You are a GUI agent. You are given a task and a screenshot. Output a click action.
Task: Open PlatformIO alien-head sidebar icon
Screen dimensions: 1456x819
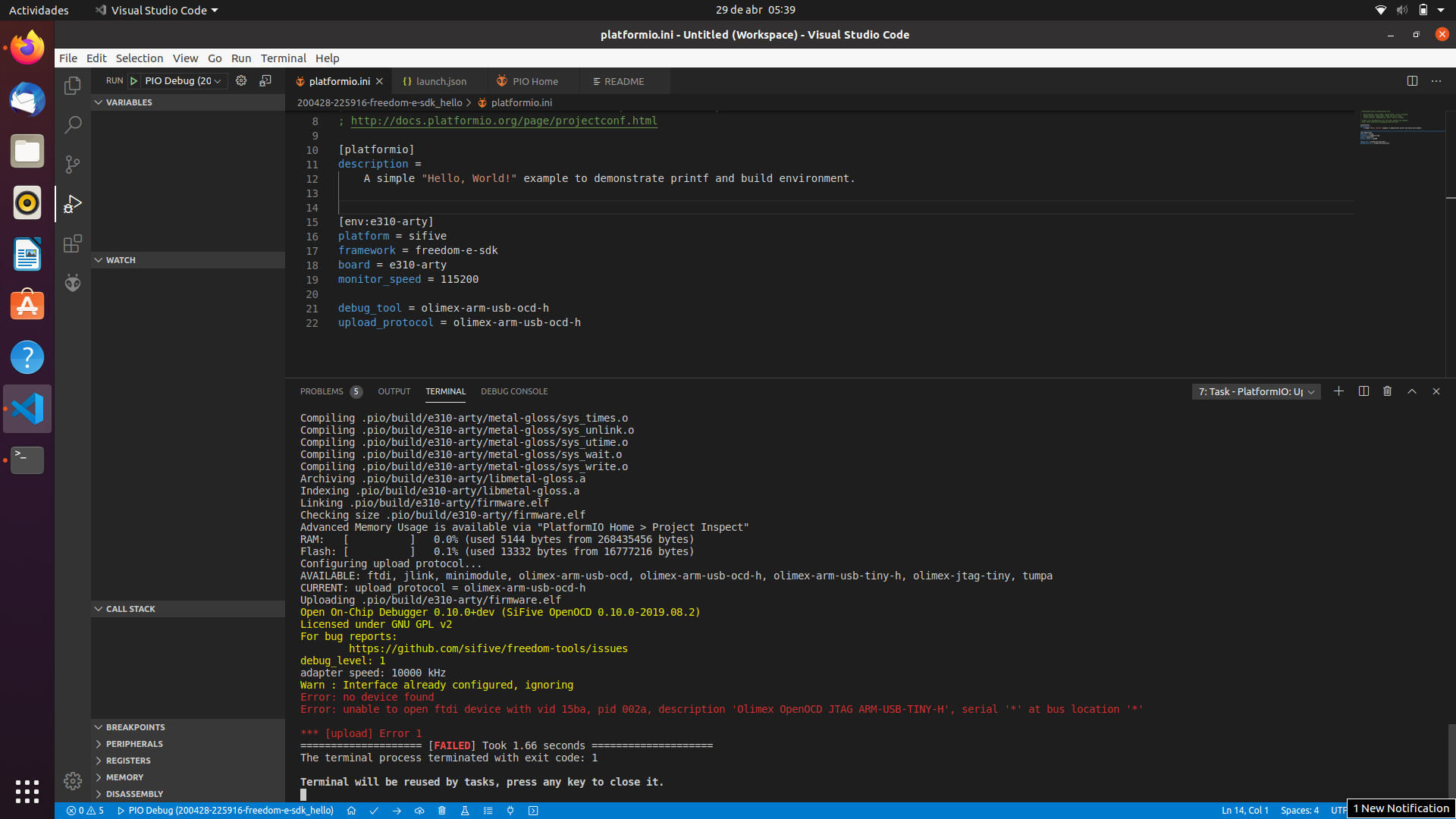[73, 283]
